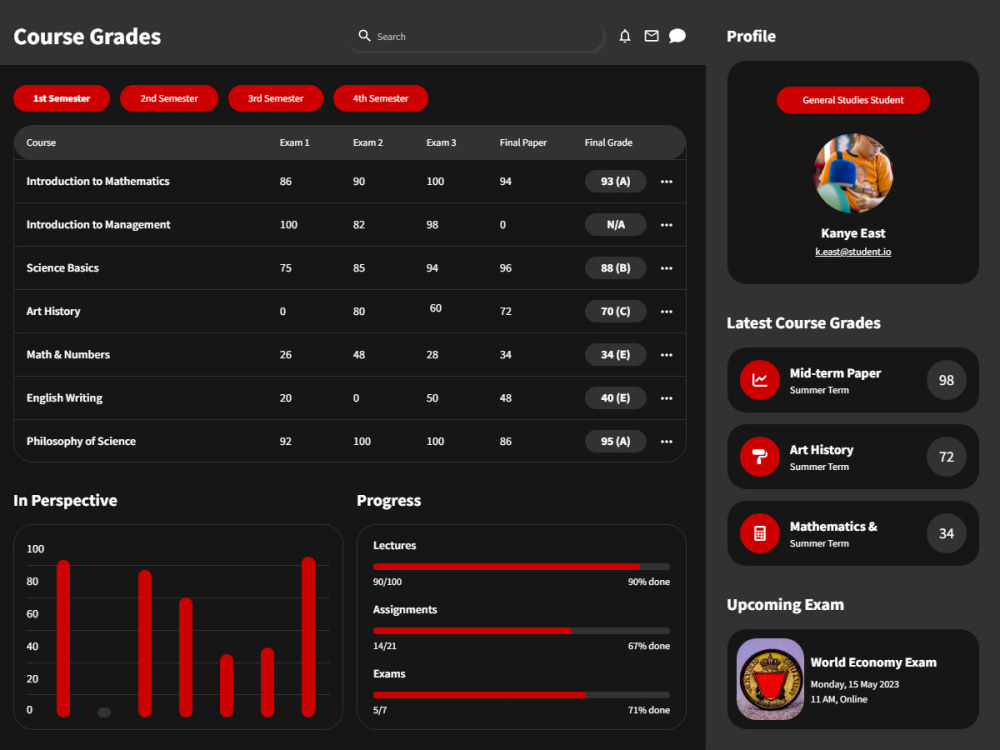Open more options for Science Basics row

click(666, 268)
